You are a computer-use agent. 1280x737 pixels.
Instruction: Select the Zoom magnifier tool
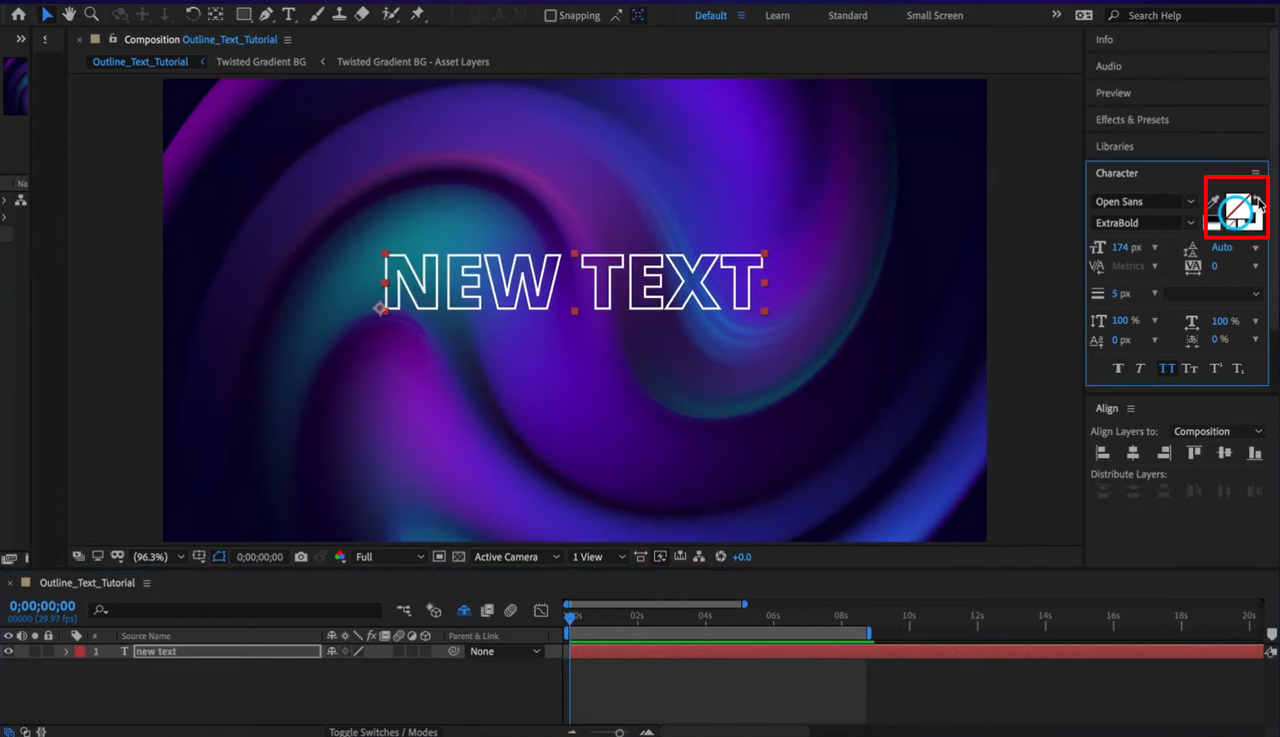(92, 15)
